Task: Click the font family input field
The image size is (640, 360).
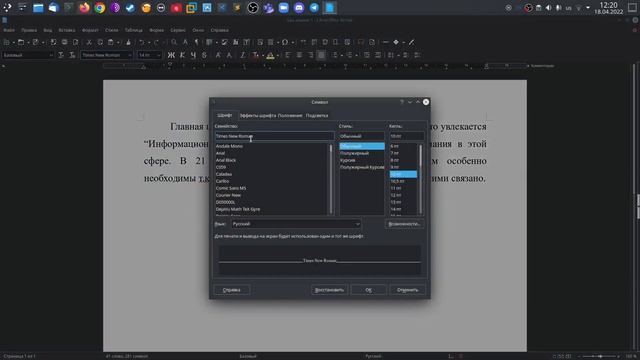Action: pyautogui.click(x=274, y=136)
